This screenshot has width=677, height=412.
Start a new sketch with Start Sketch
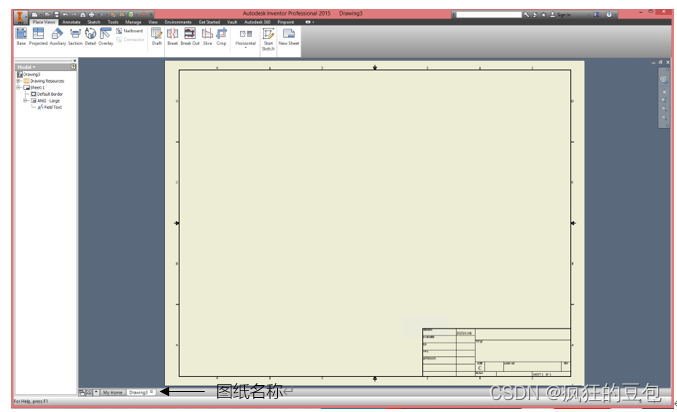[268, 38]
